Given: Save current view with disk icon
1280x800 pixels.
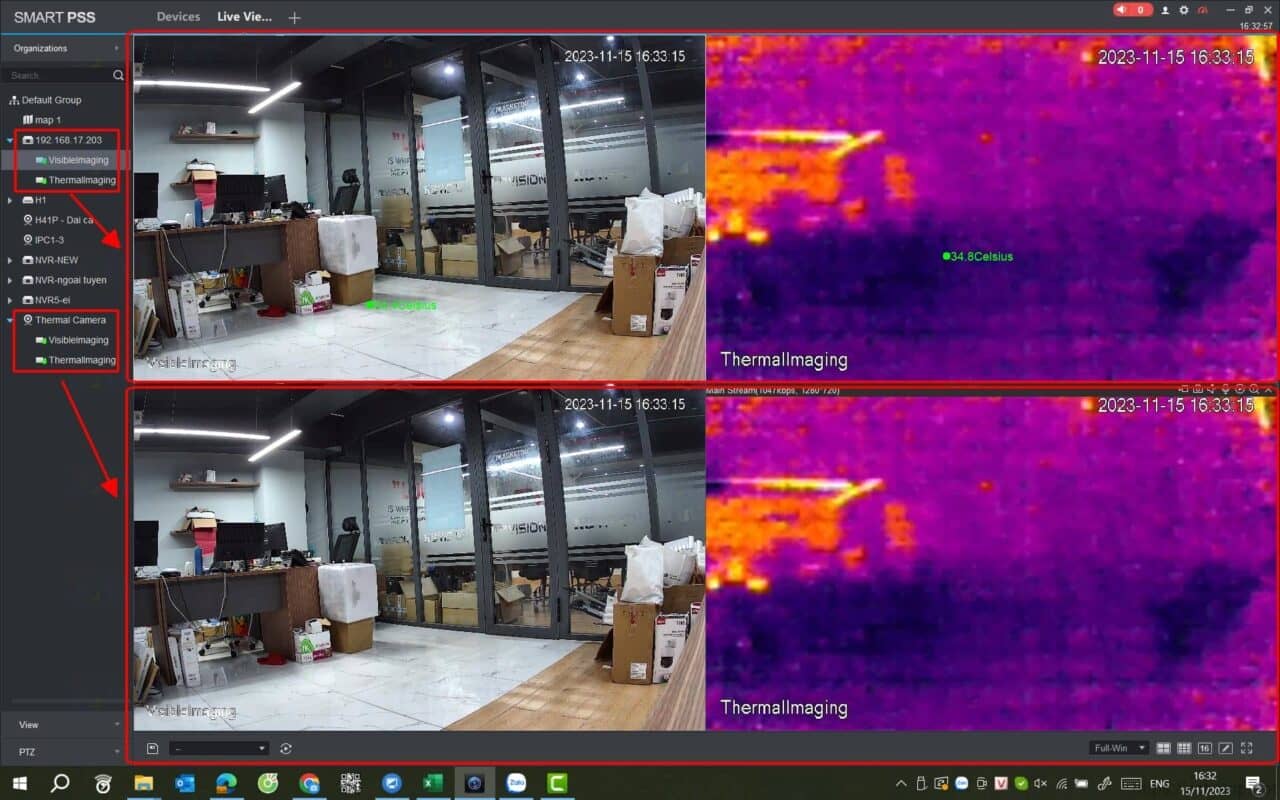Looking at the screenshot, I should [x=152, y=748].
